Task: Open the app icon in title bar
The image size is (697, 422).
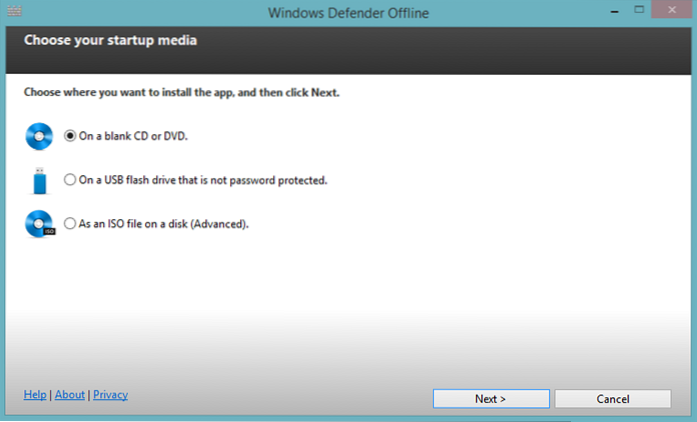Action: (14, 11)
